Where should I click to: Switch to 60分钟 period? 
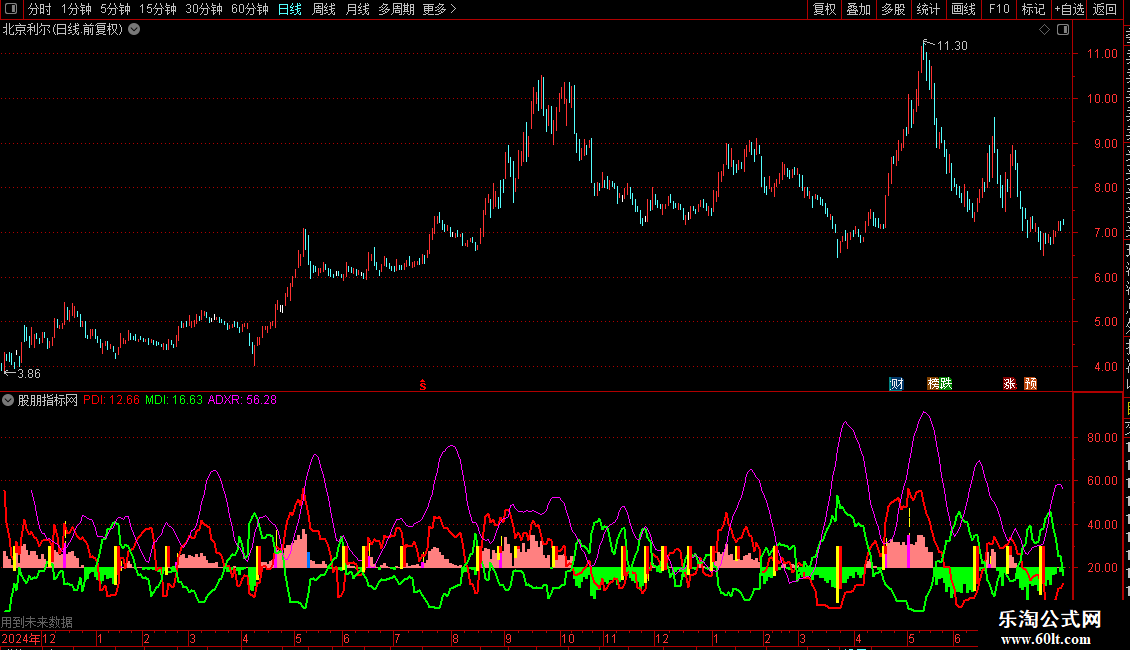click(x=250, y=9)
